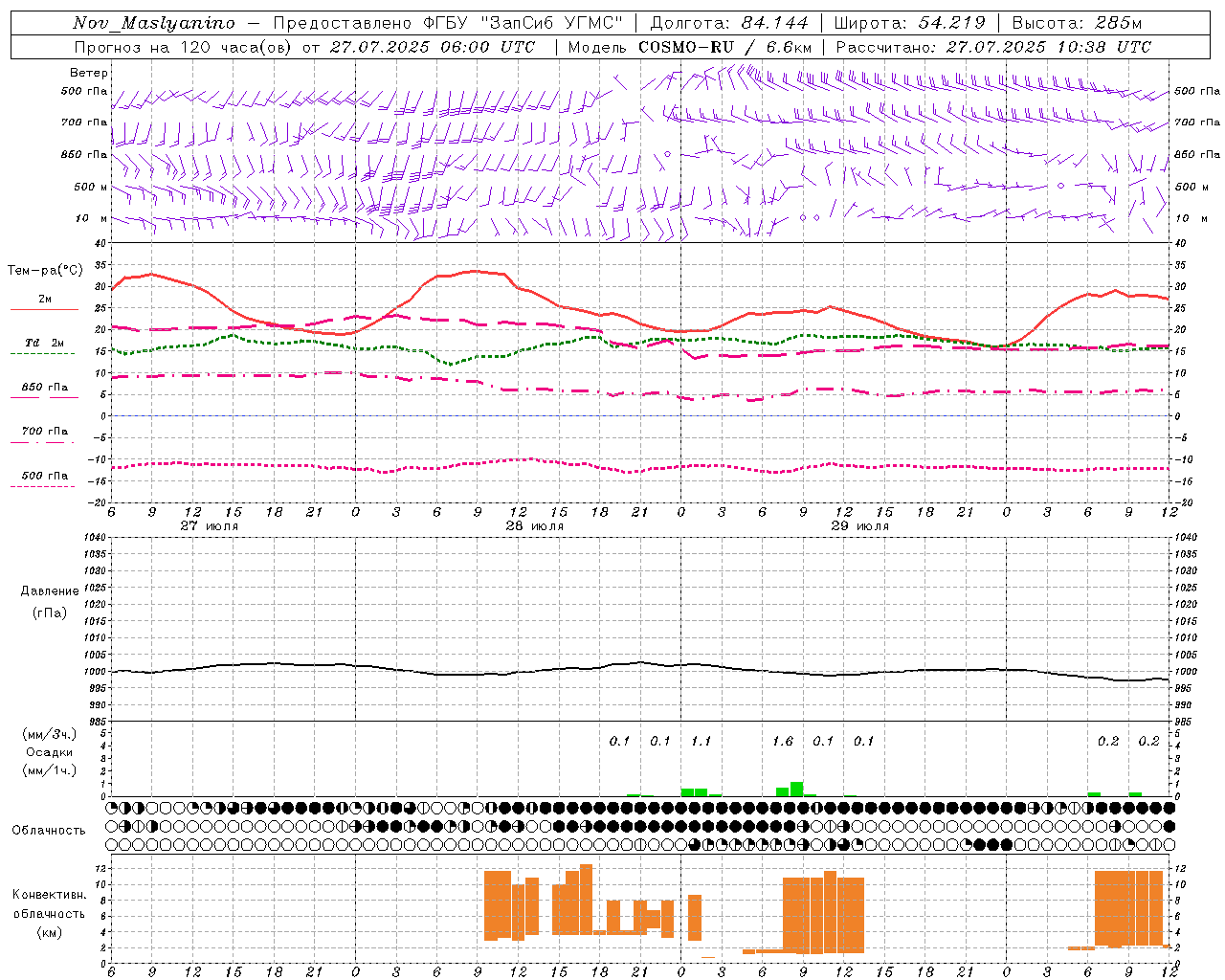Click the "Тем-ра(°C)" temperature axis label
This screenshot has width=1225, height=980.
[x=45, y=271]
